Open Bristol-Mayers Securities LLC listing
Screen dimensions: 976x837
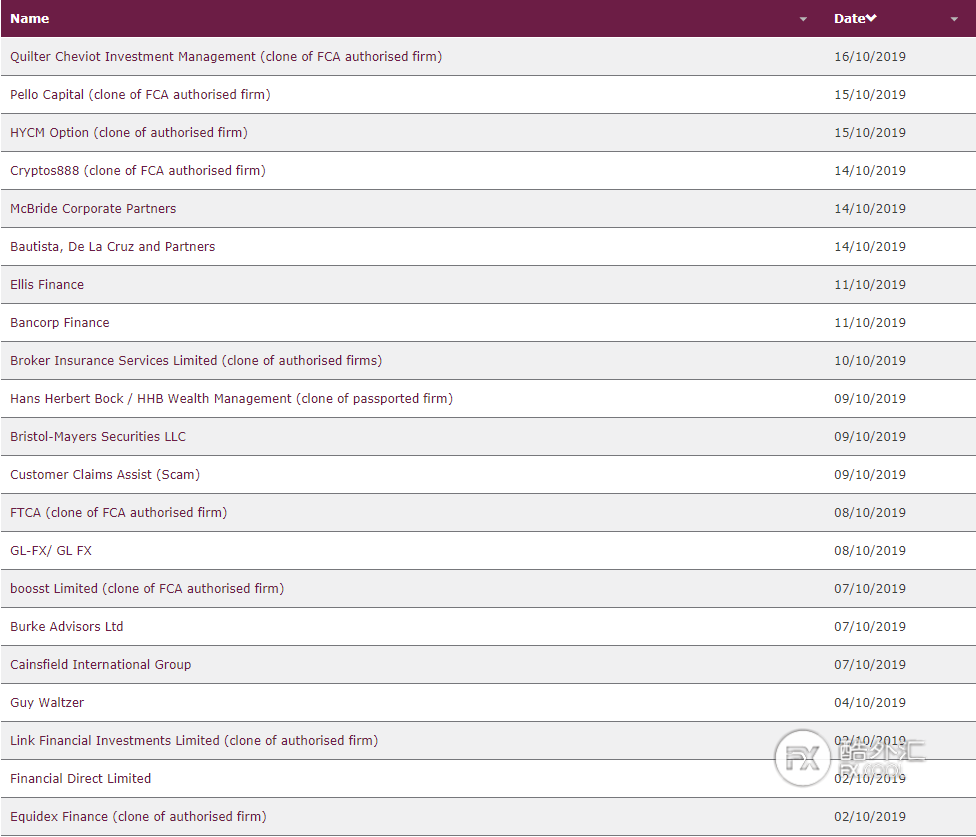(x=98, y=437)
